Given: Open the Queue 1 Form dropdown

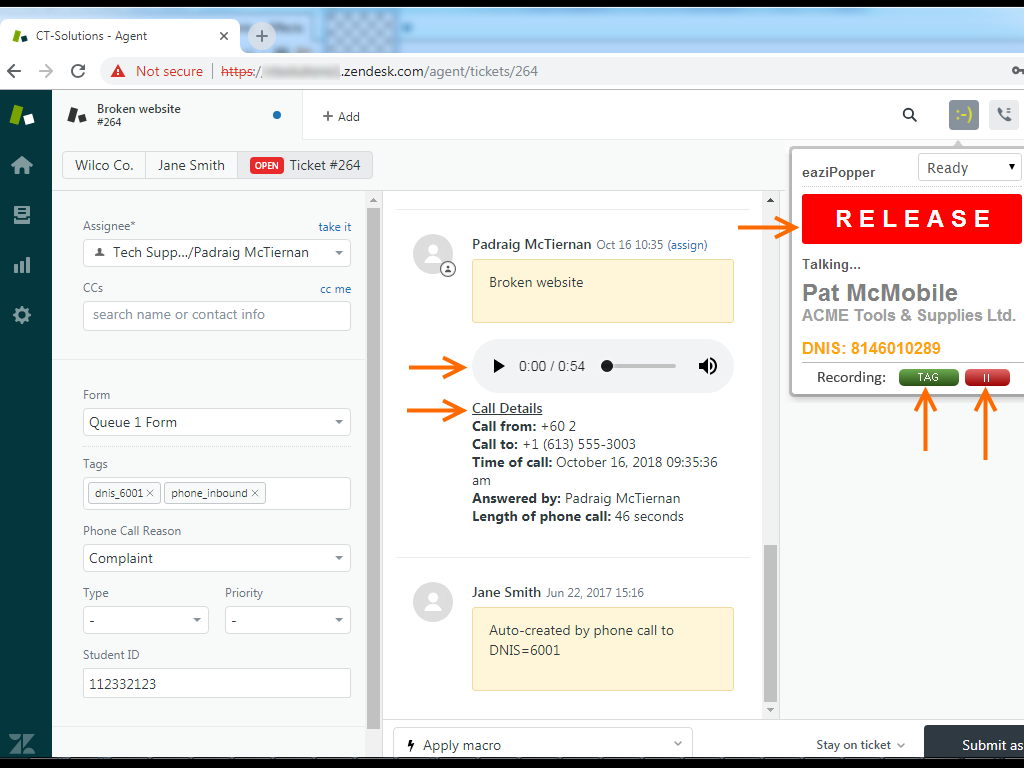Looking at the screenshot, I should pos(216,422).
